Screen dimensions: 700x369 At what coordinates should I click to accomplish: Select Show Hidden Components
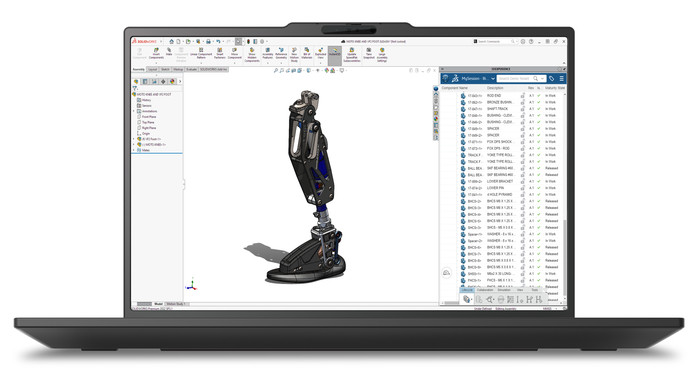pos(252,55)
